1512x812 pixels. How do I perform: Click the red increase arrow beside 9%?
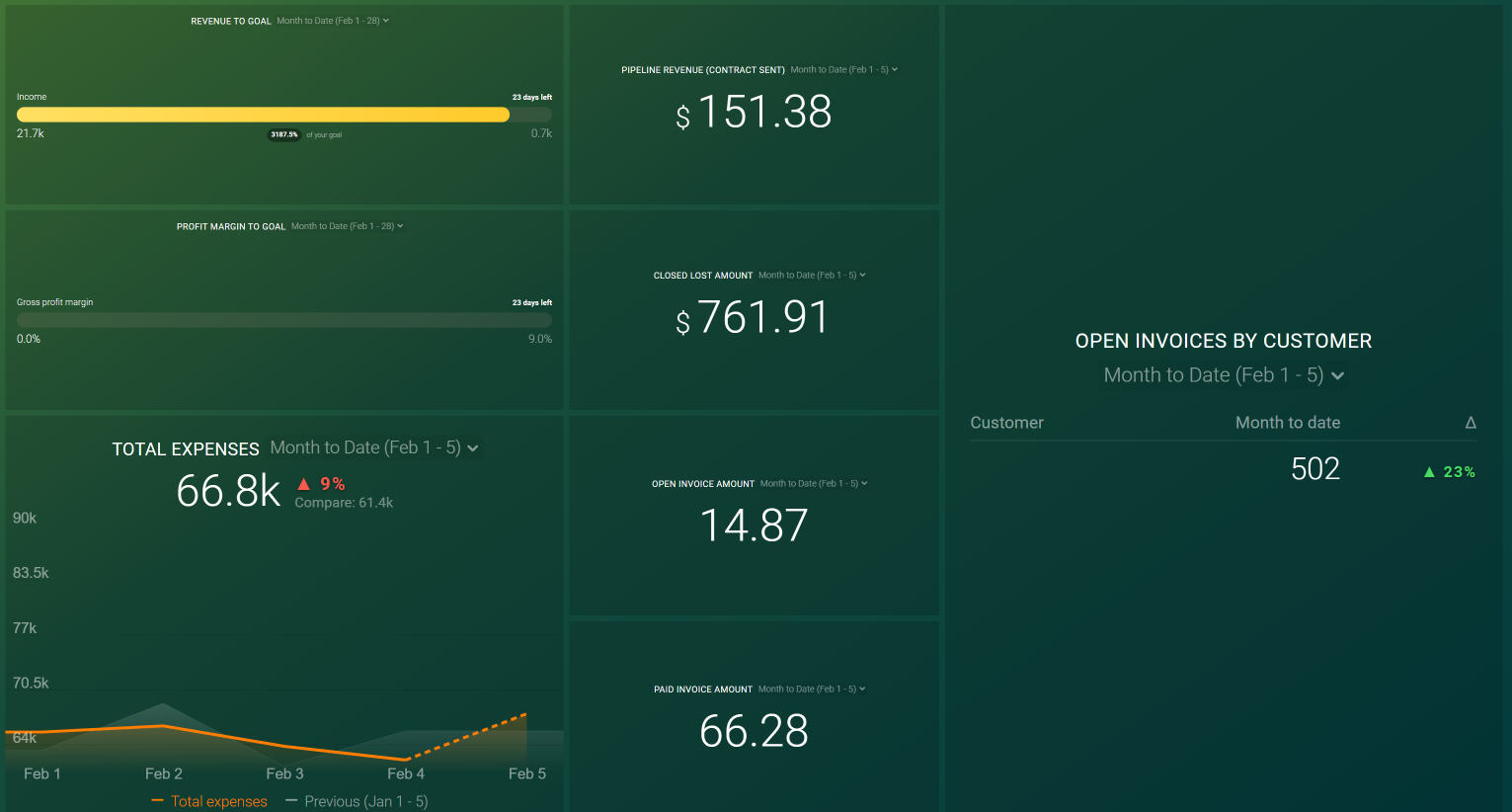(x=304, y=483)
